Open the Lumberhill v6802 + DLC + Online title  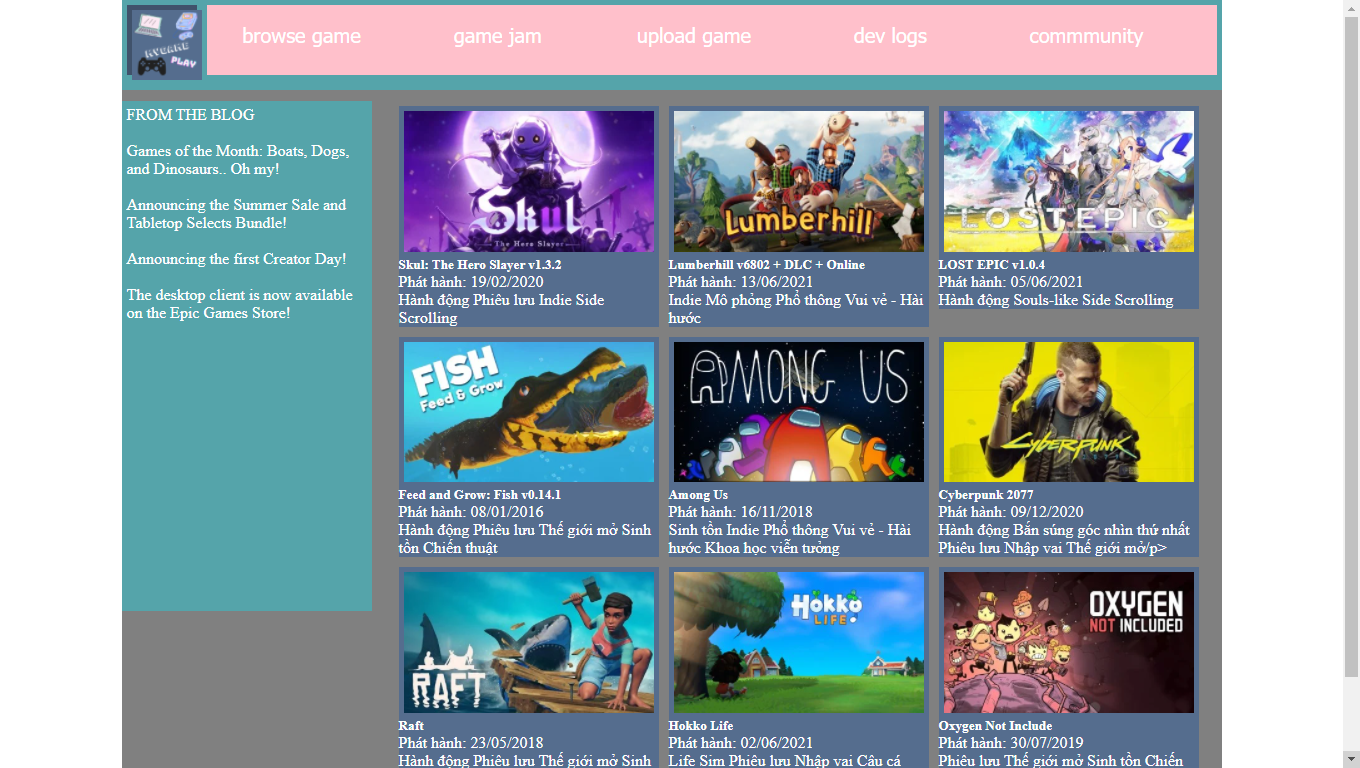pyautogui.click(x=767, y=265)
